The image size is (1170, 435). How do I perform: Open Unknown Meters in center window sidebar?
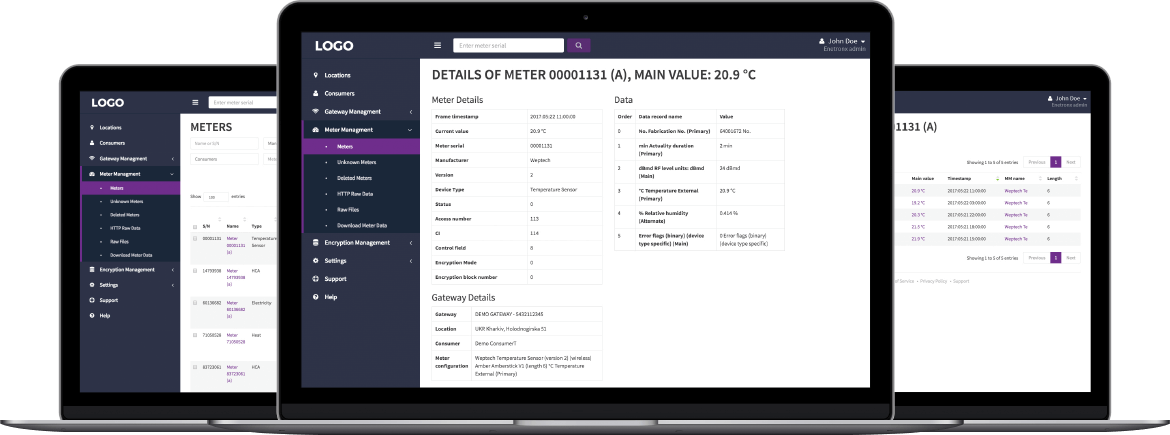pyautogui.click(x=357, y=163)
